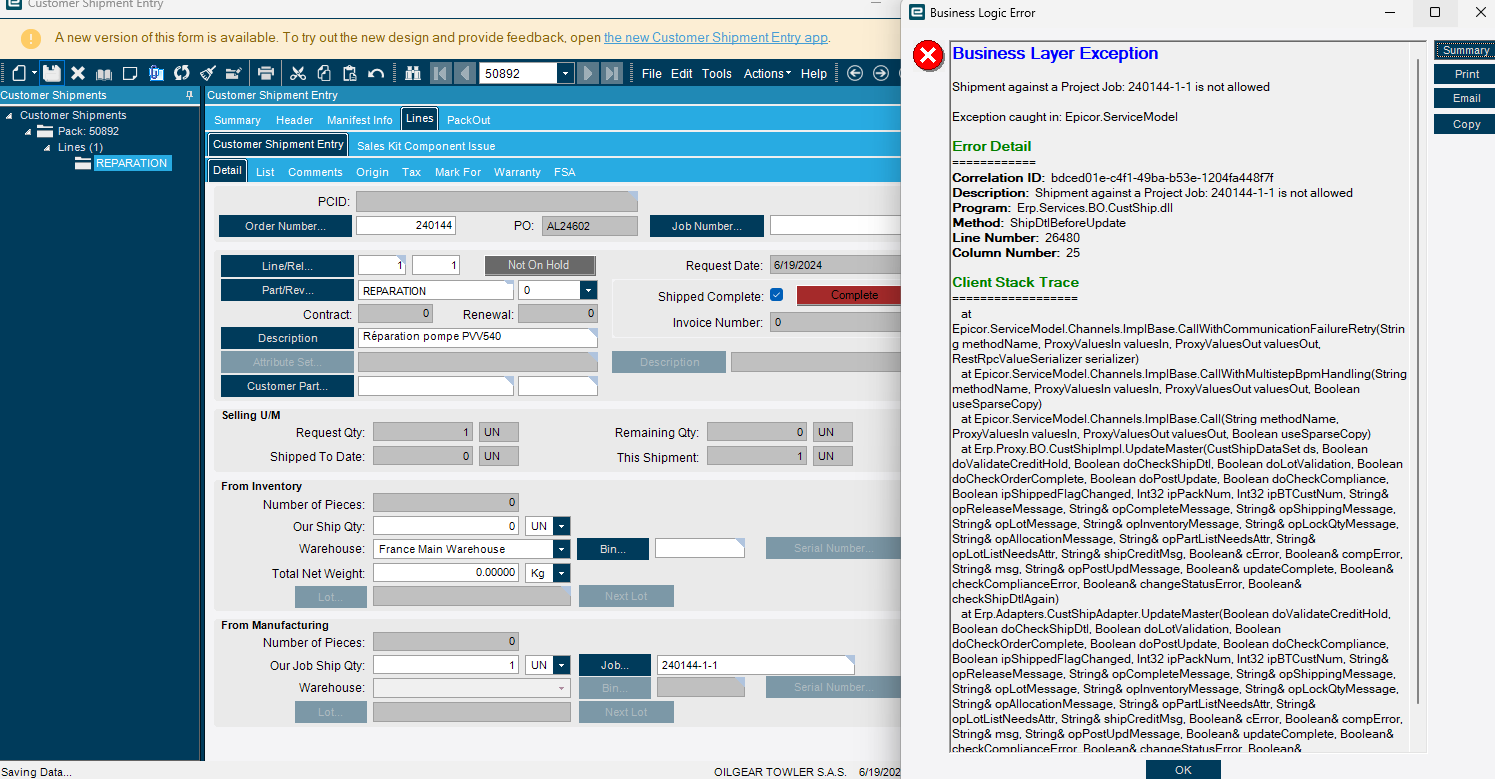Click the Clear brush icon
Screen dimensions: 1495x779
coord(208,73)
